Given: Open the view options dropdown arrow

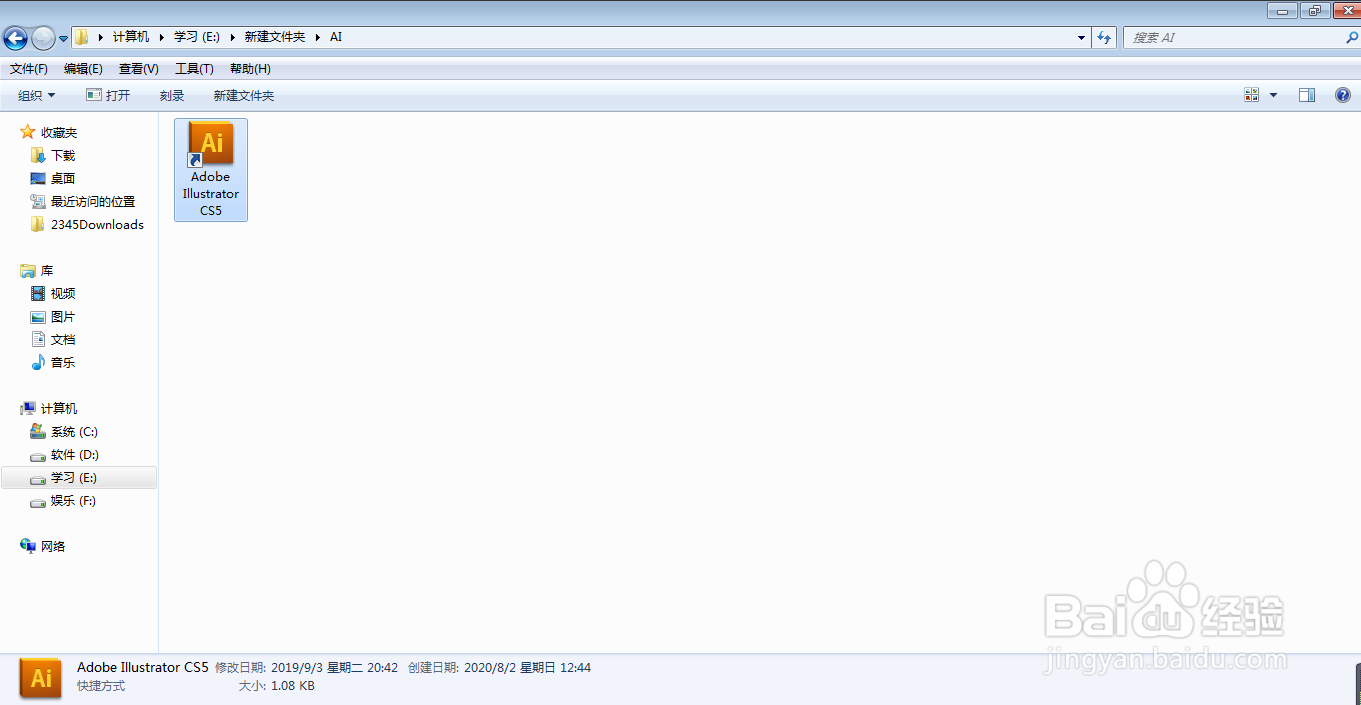Looking at the screenshot, I should (x=1273, y=95).
